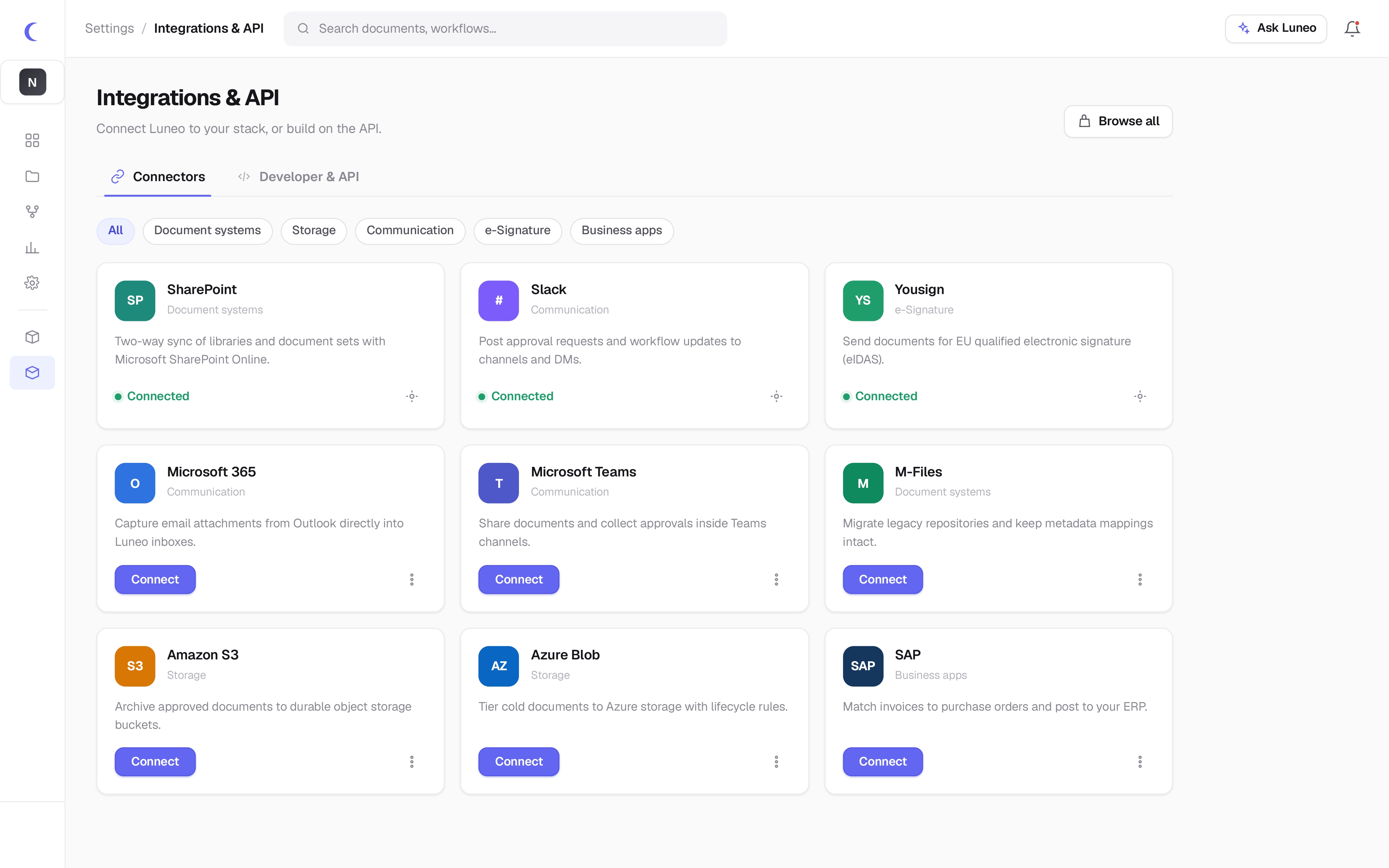Click the M-Files M logo tile
This screenshot has width=1389, height=868.
pyautogui.click(x=862, y=483)
